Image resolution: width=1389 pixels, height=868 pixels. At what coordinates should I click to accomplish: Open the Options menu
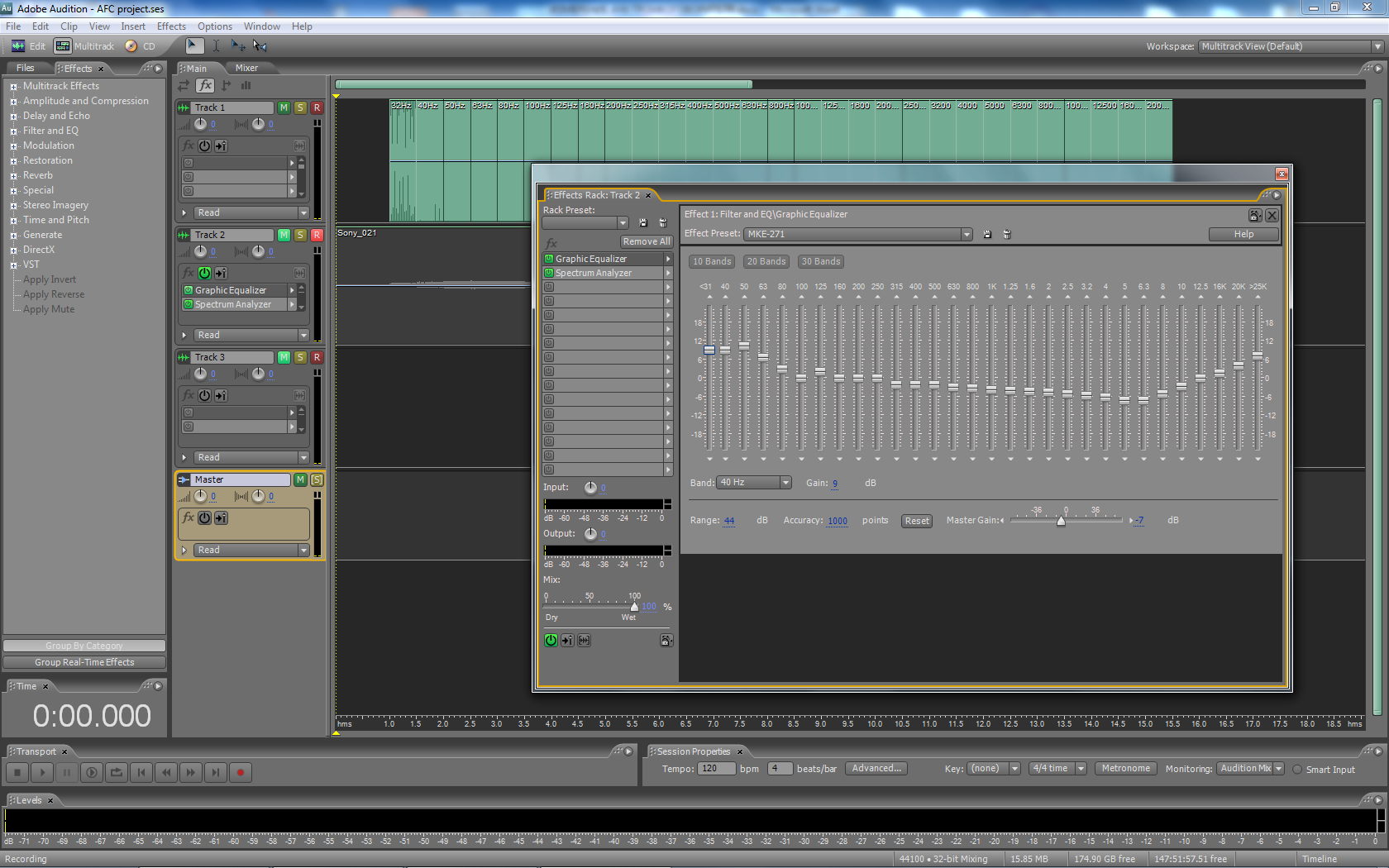coord(214,26)
